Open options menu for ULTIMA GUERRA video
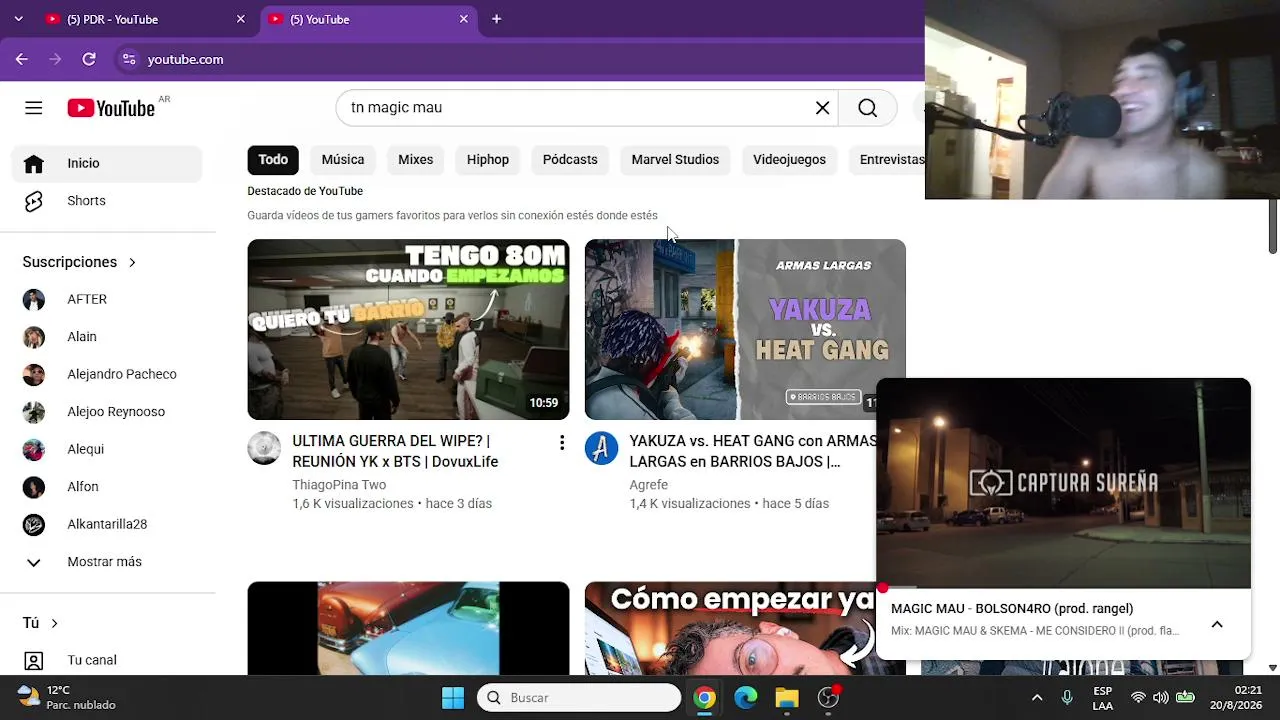The height and width of the screenshot is (720, 1280). (x=562, y=442)
